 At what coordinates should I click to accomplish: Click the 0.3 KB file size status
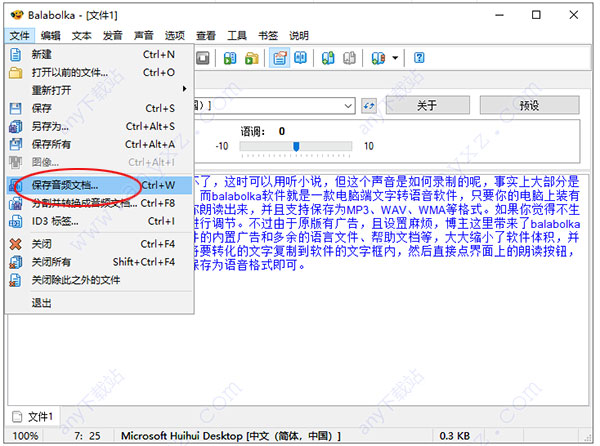(x=455, y=436)
